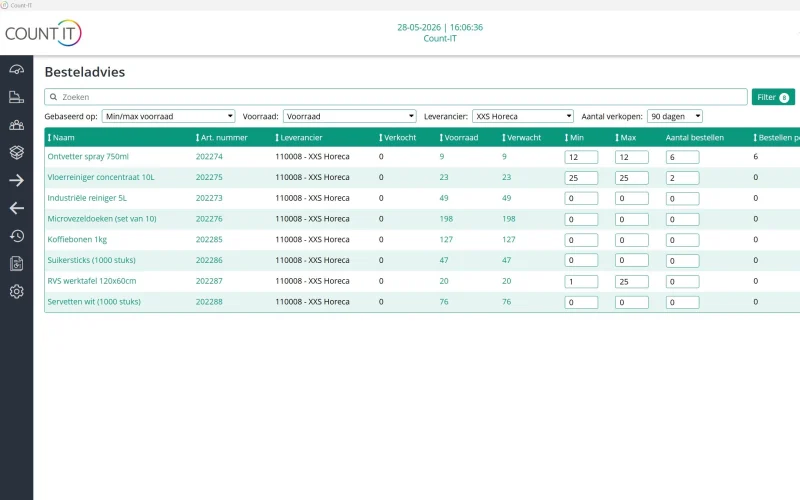Sort table by Leverancier column
Screen dimensions: 800x500
click(298, 138)
